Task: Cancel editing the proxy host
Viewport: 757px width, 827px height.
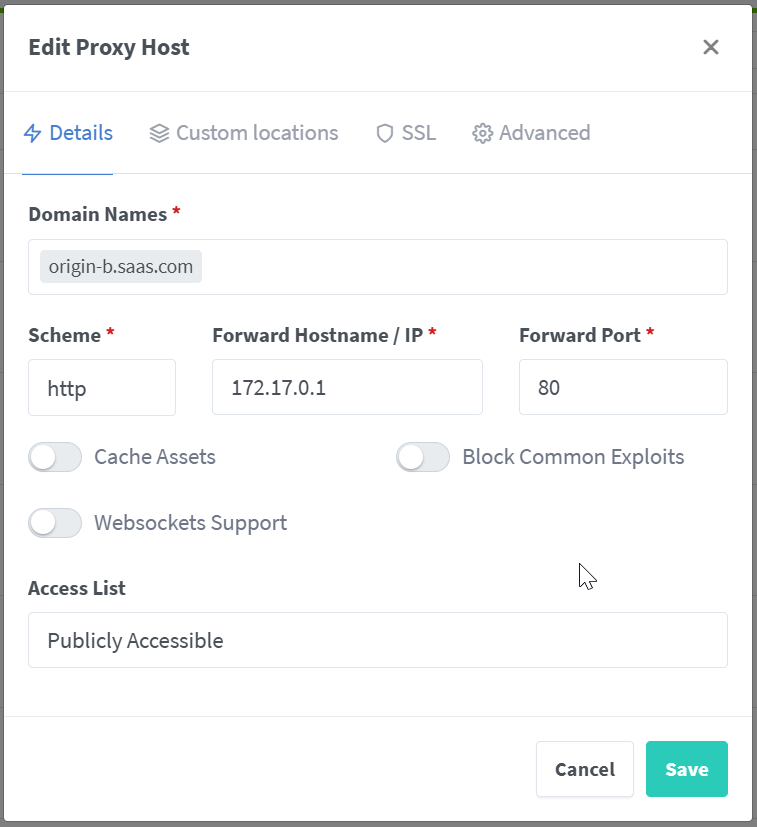Action: 584,769
